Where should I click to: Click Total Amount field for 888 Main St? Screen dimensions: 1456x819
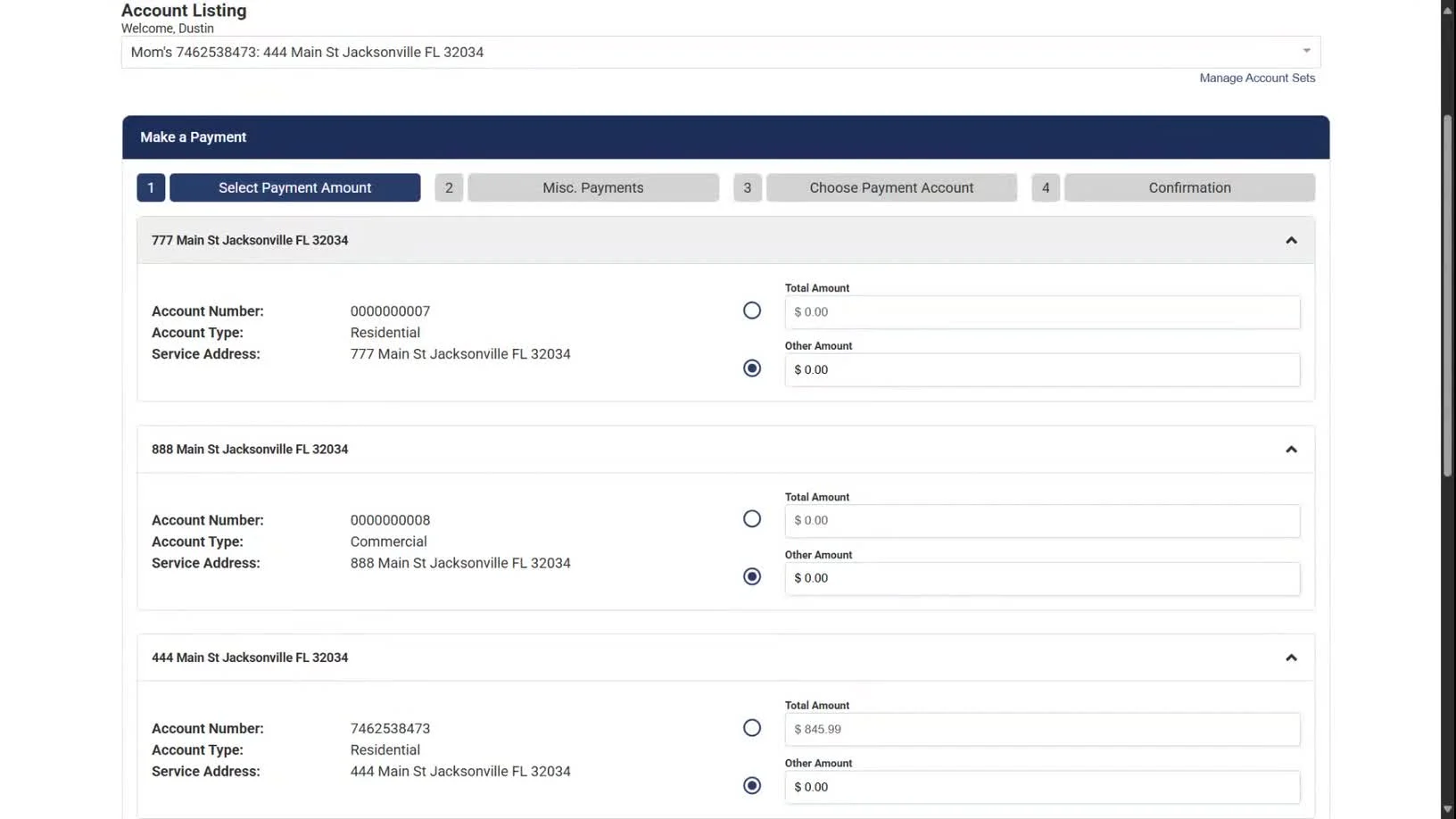click(x=1042, y=521)
